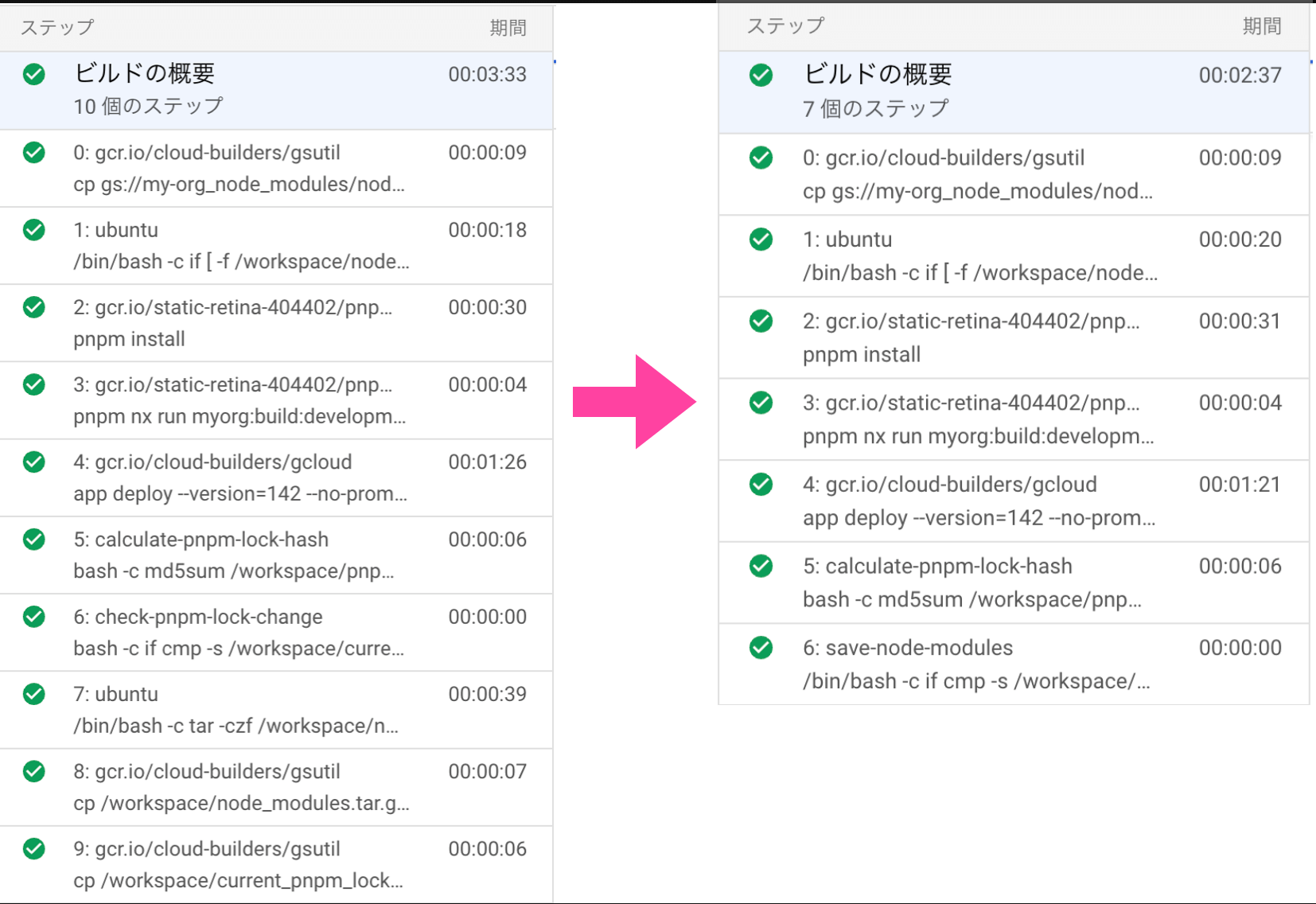Screen dimensions: 1316x904
Task: Click command text 'cp /workspace/node_modules.tar.g…'
Action: [x=241, y=803]
